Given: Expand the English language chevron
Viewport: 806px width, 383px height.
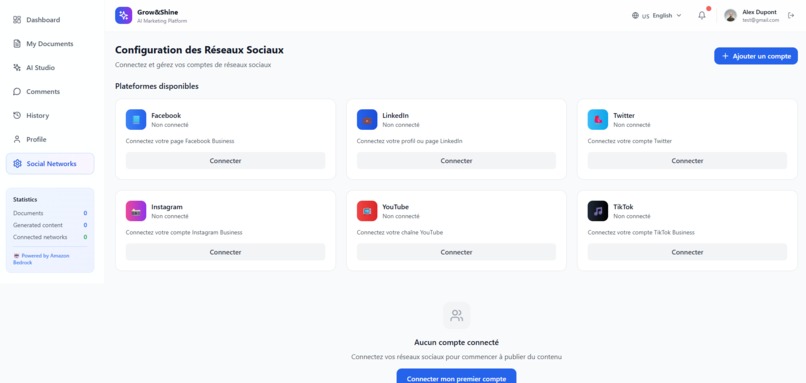Looking at the screenshot, I should pos(679,15).
